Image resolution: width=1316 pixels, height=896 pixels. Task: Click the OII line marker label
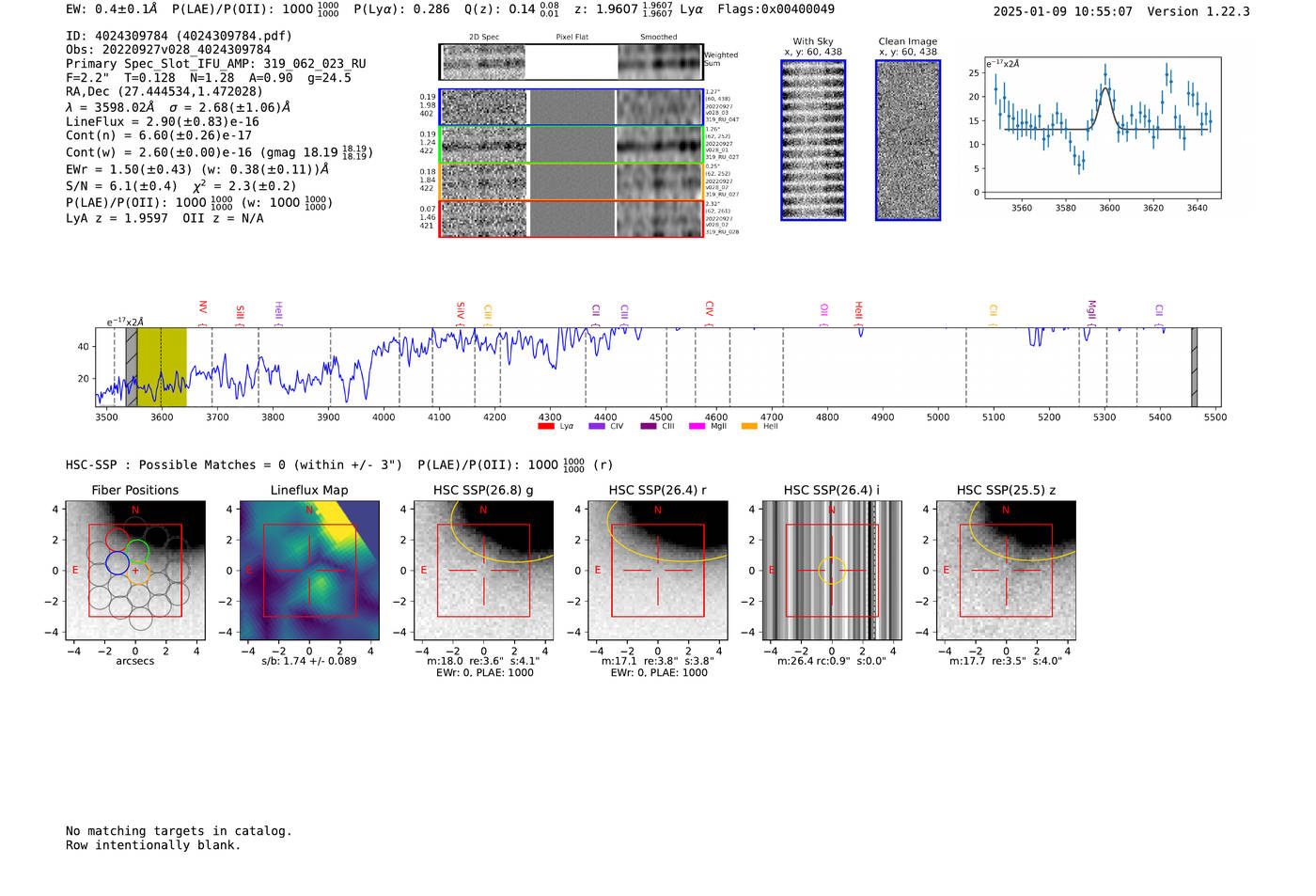pyautogui.click(x=824, y=310)
